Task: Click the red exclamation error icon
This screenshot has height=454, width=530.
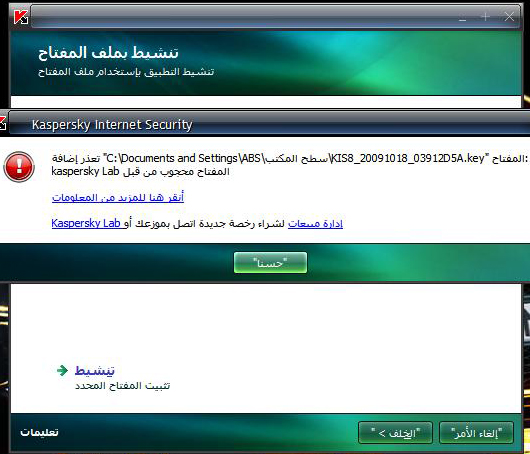Action: (19, 167)
